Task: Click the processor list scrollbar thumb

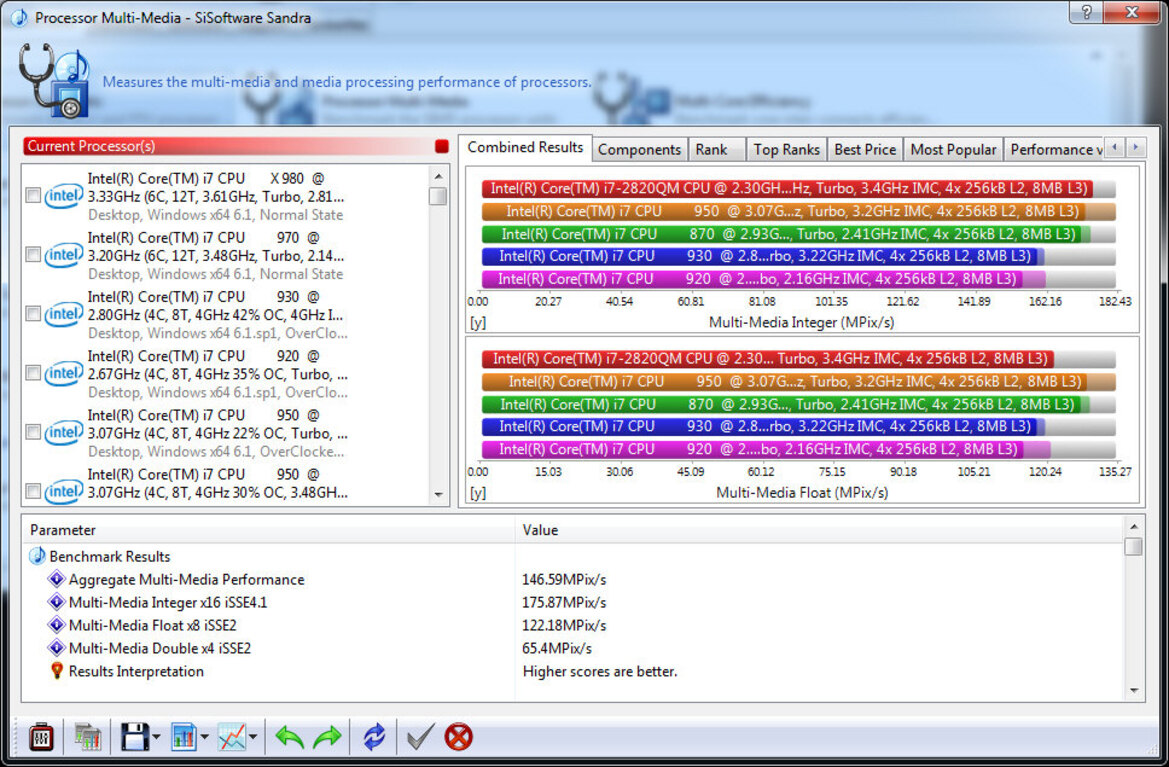Action: tap(438, 196)
